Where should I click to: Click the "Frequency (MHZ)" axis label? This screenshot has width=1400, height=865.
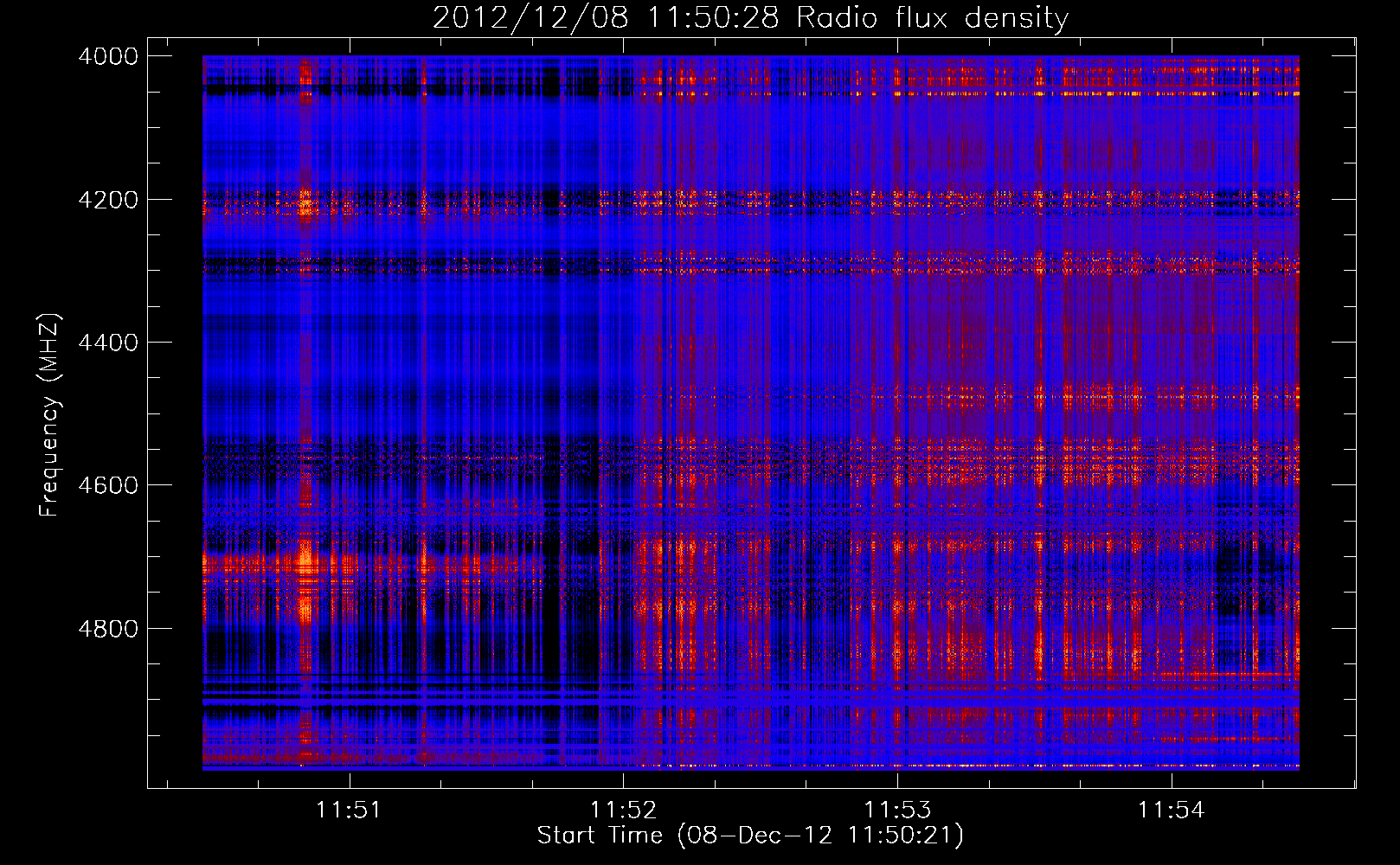pyautogui.click(x=50, y=415)
